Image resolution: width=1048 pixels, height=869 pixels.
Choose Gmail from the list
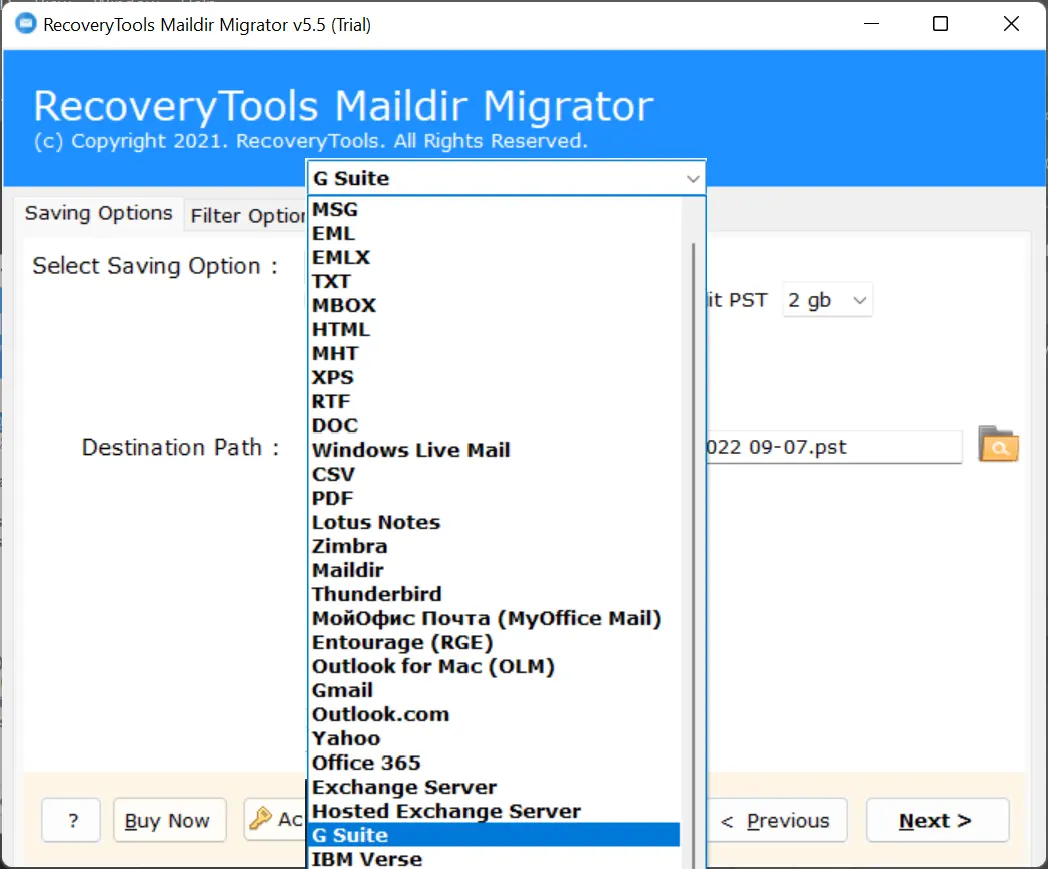pyautogui.click(x=342, y=690)
